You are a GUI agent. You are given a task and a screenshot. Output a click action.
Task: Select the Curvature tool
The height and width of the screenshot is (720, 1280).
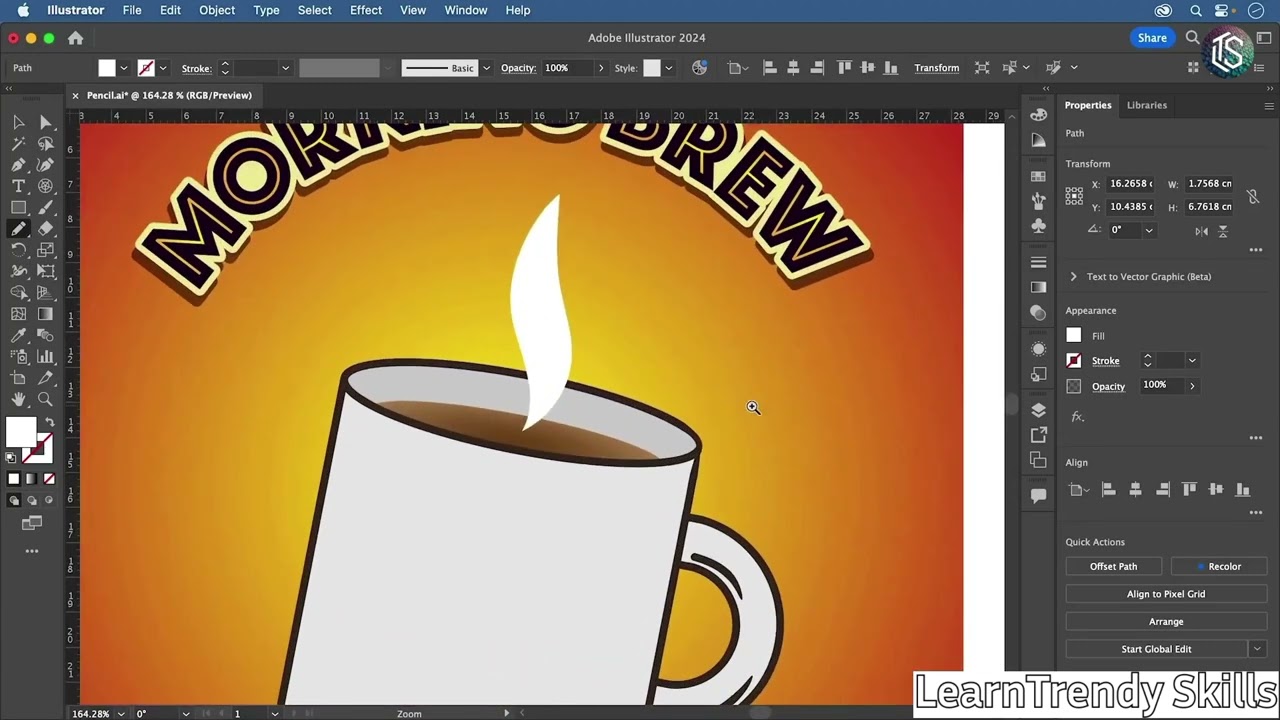coord(45,165)
